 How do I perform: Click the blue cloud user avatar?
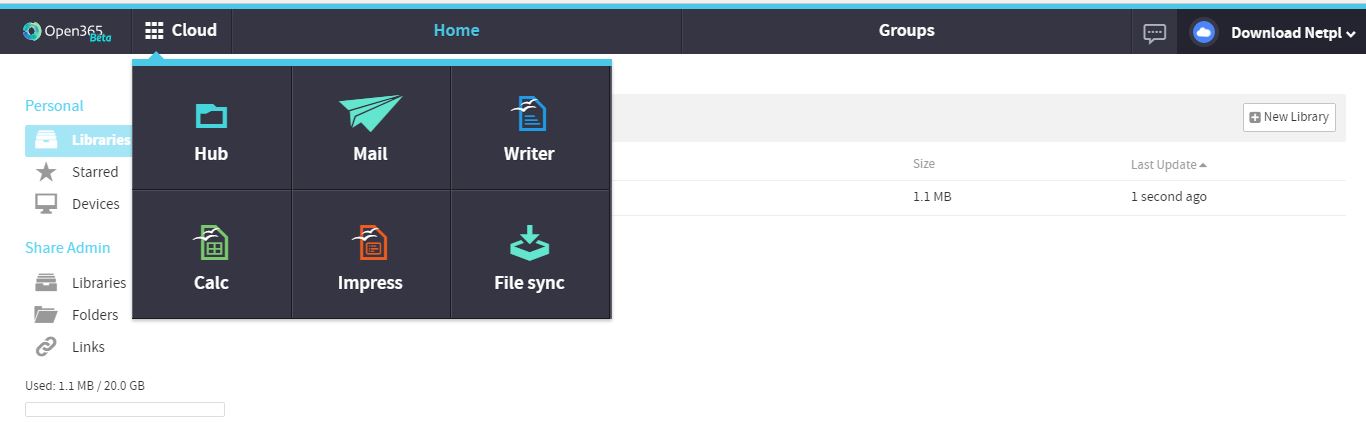tap(1204, 33)
